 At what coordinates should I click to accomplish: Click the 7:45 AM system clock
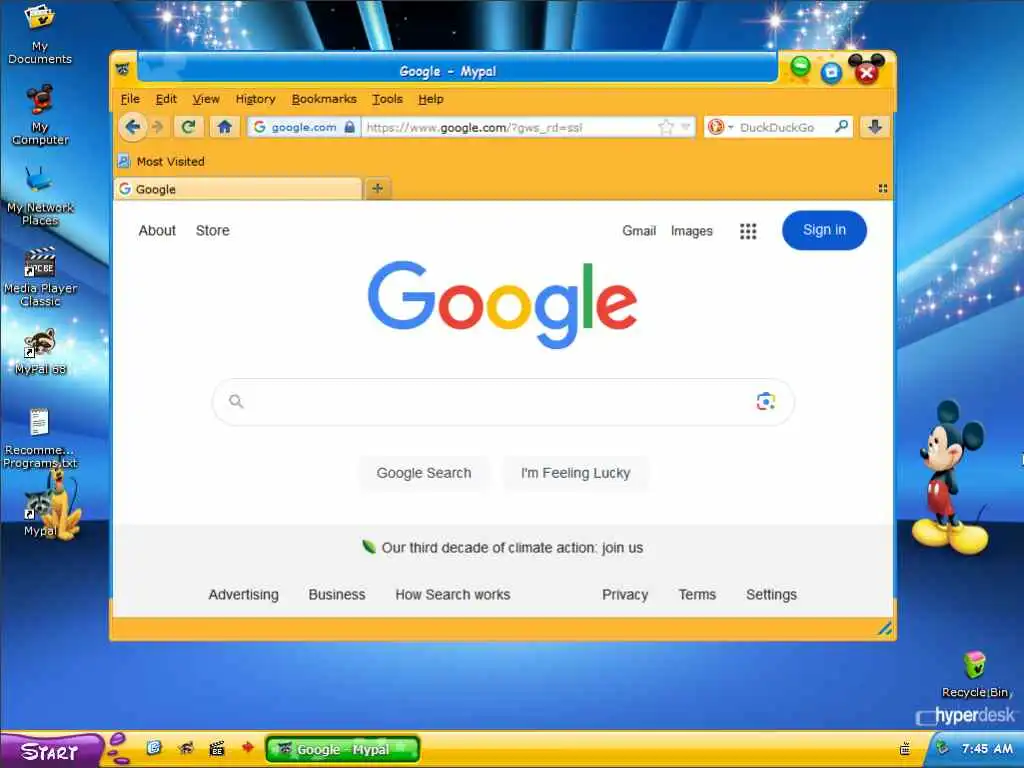pos(987,748)
